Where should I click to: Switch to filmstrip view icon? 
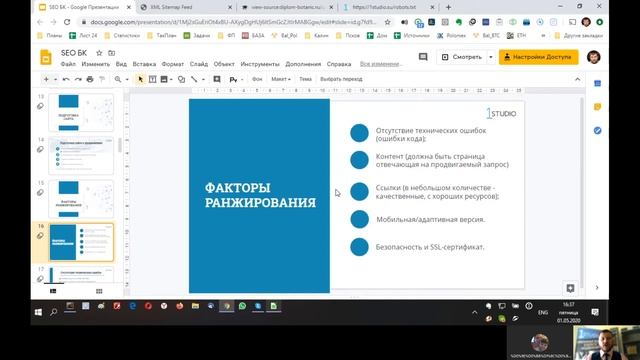tap(53, 291)
